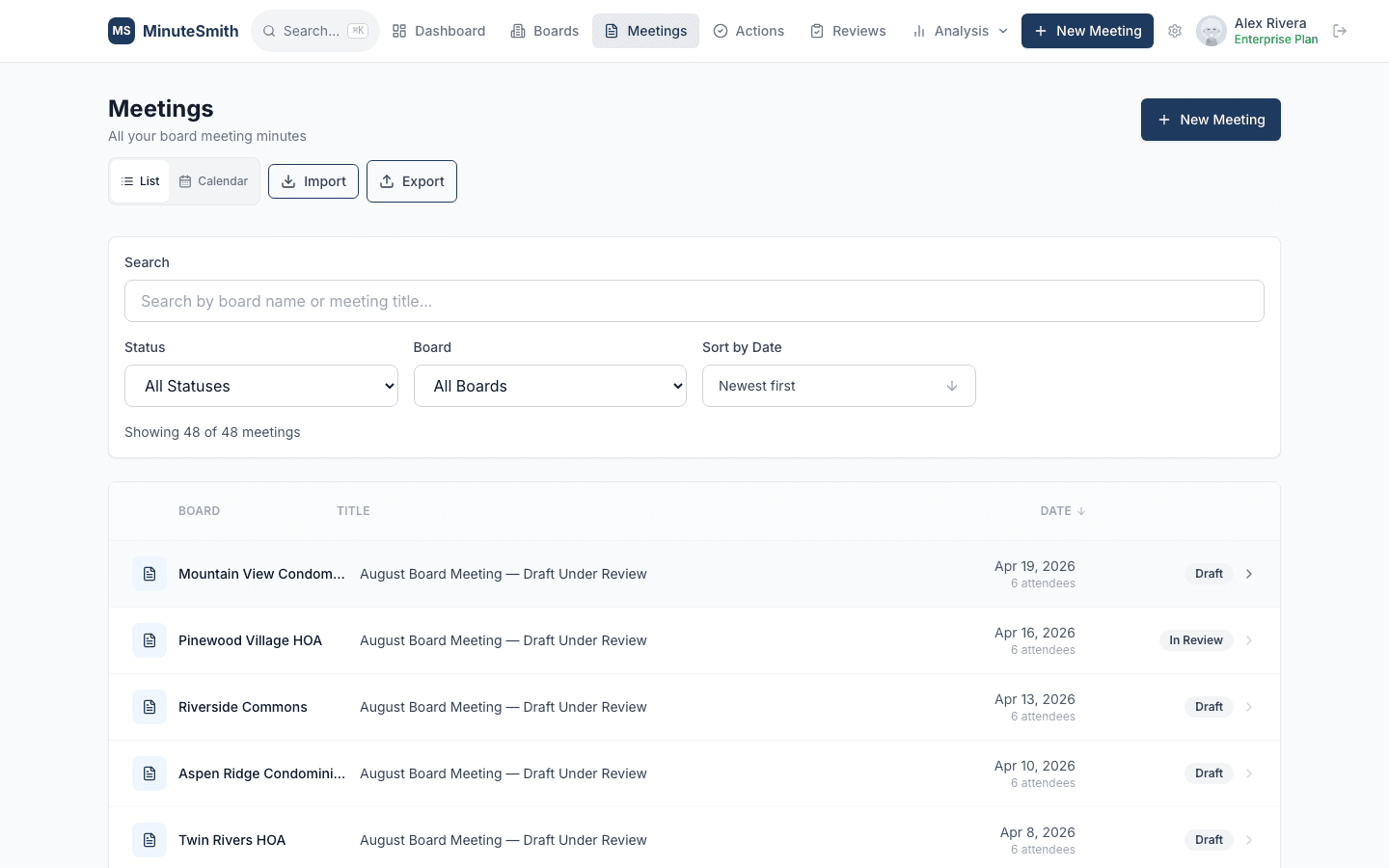
Task: Click the document icon beside Pinewood Village HOA
Action: tap(150, 639)
